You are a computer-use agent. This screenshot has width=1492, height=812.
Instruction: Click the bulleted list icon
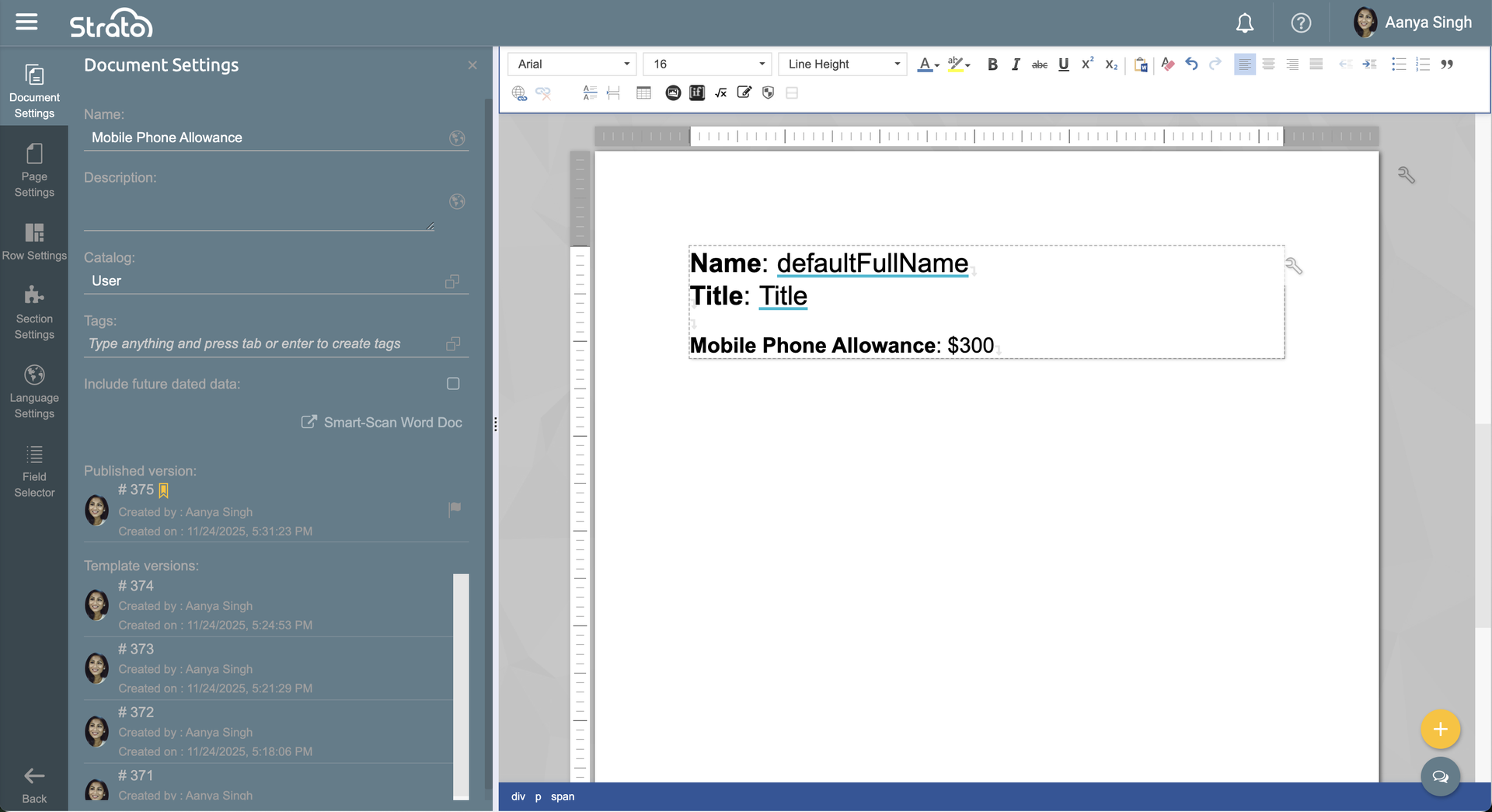[x=1399, y=64]
